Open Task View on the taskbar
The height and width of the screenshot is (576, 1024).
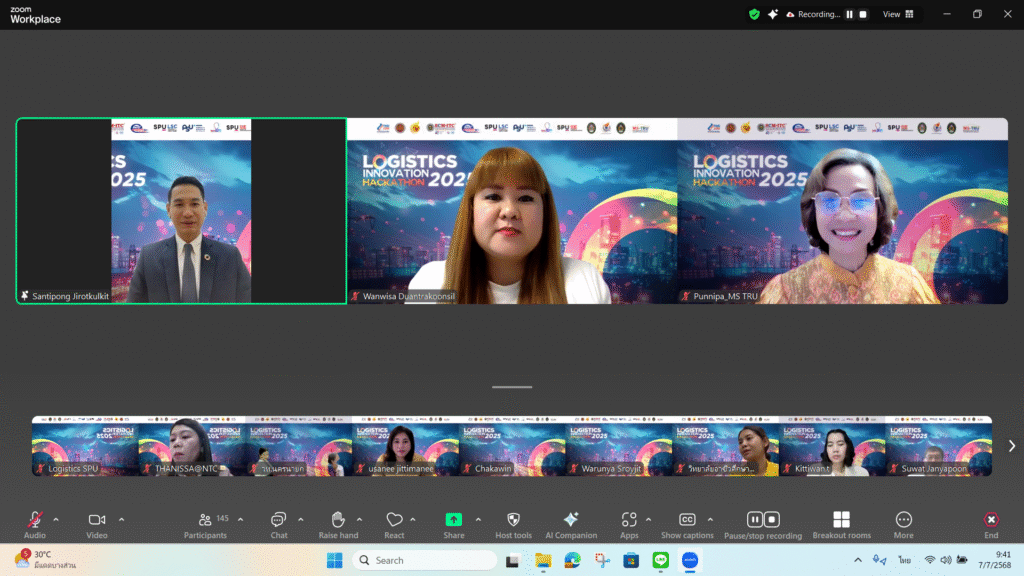click(x=513, y=560)
